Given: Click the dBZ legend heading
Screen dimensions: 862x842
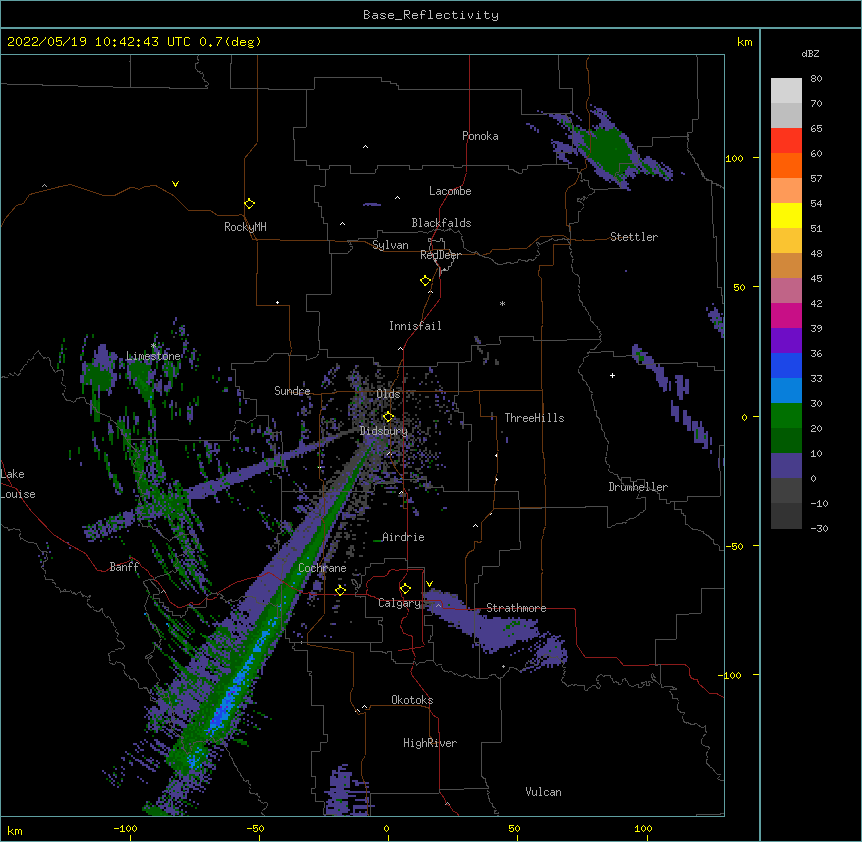Looking at the screenshot, I should point(810,54).
